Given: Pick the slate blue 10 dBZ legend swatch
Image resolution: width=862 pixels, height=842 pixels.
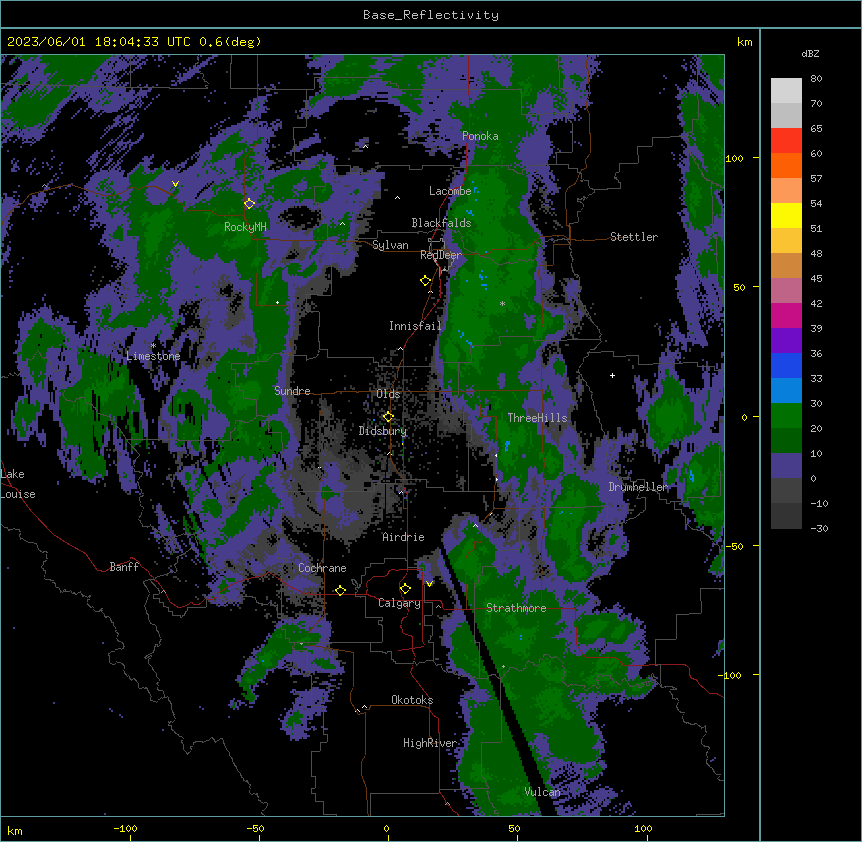Looking at the screenshot, I should [x=786, y=466].
